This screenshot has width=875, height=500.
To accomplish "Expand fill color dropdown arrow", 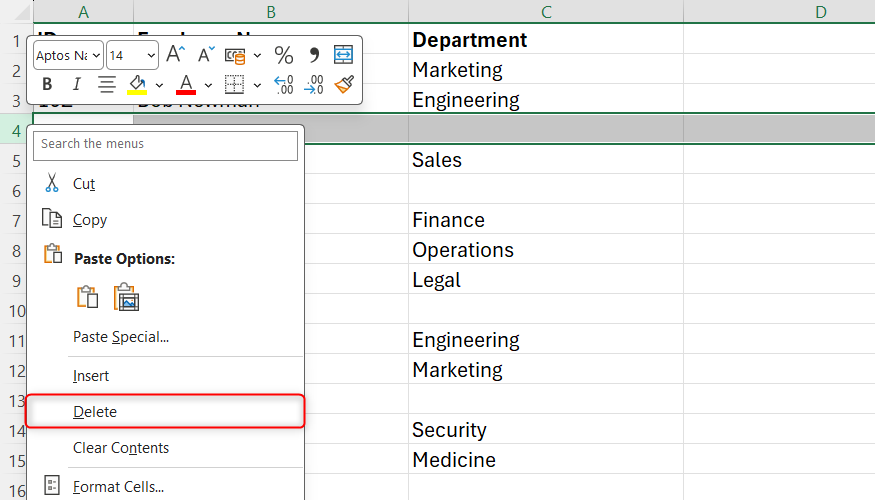I will 159,85.
